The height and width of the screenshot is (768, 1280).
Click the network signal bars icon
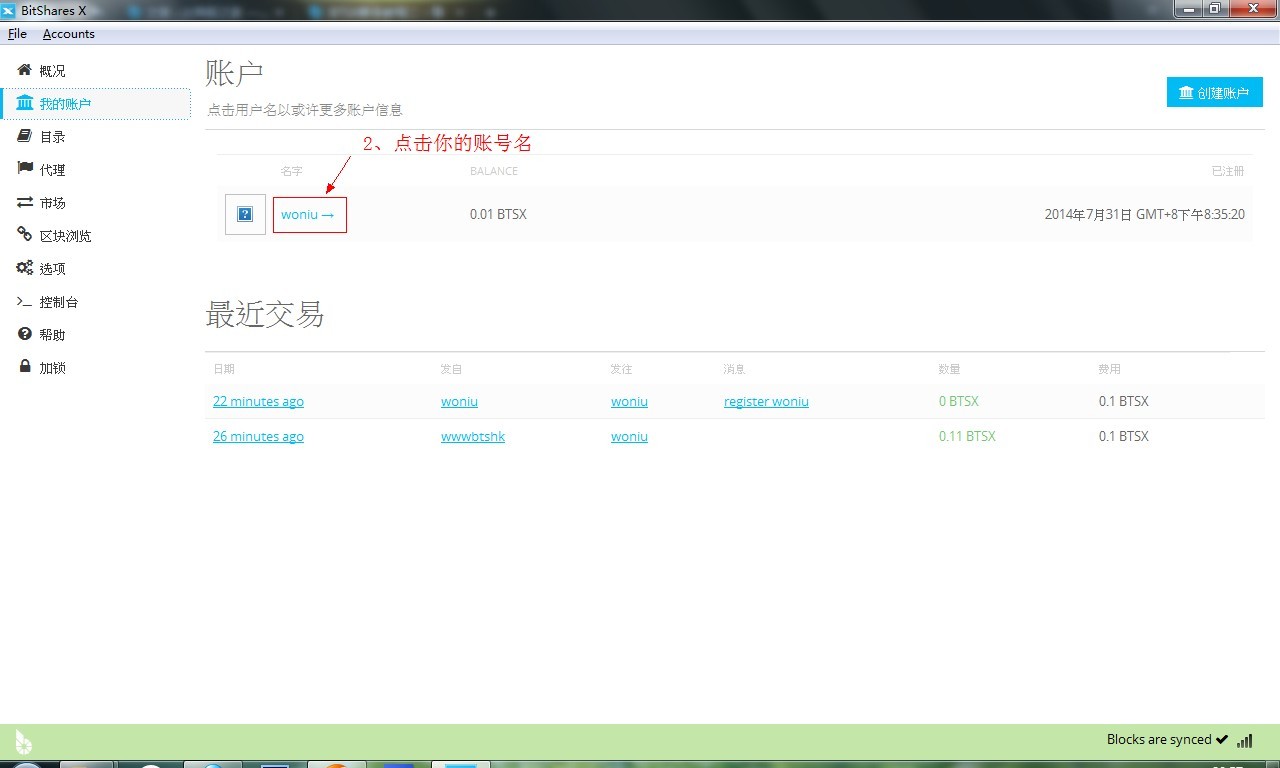pyautogui.click(x=1245, y=741)
